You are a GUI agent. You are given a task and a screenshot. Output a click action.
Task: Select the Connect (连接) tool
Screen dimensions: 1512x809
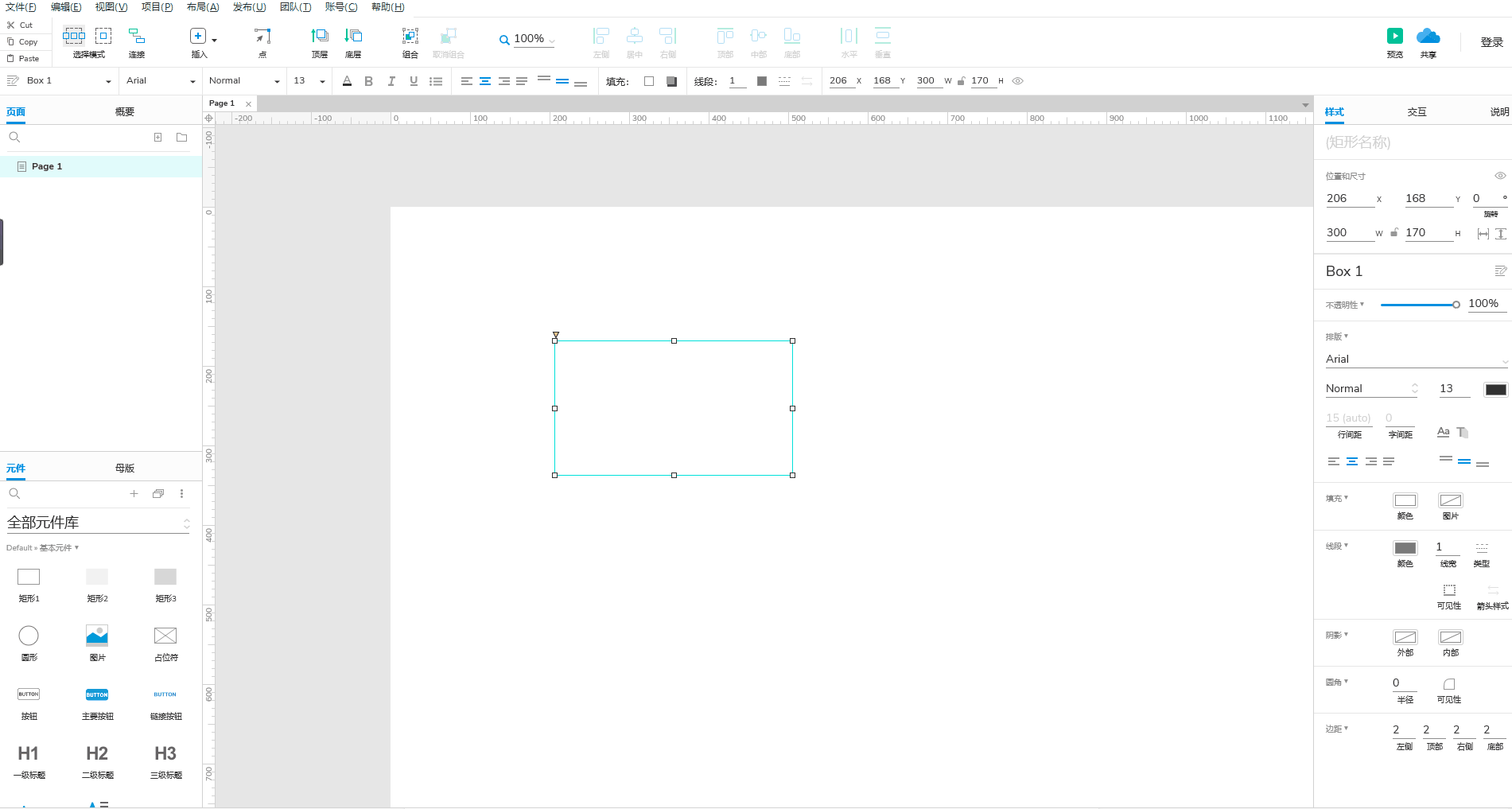point(137,37)
